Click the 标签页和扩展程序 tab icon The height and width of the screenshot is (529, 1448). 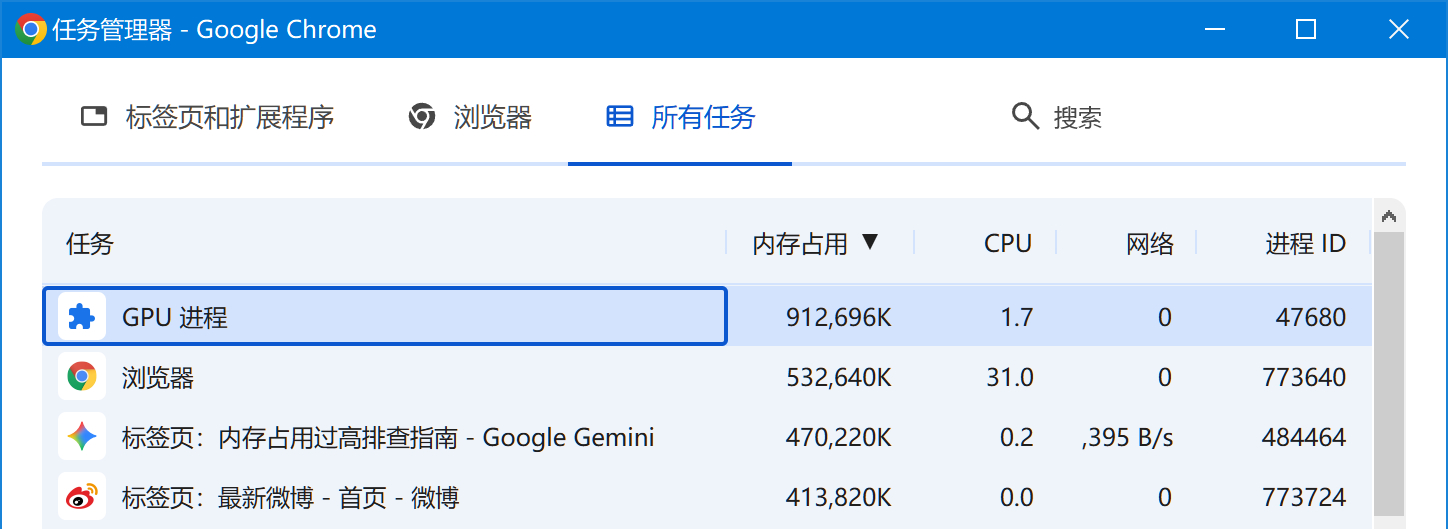pos(94,117)
